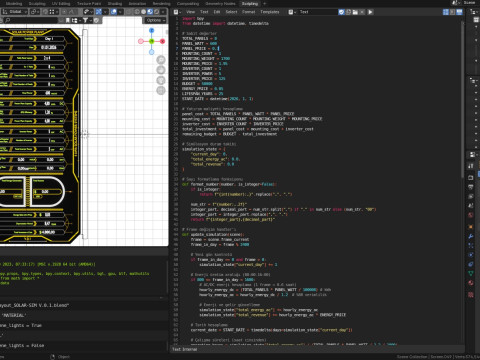This screenshot has width=480, height=360.
Task: Browse text data-blocks dropdown
Action: point(291,12)
